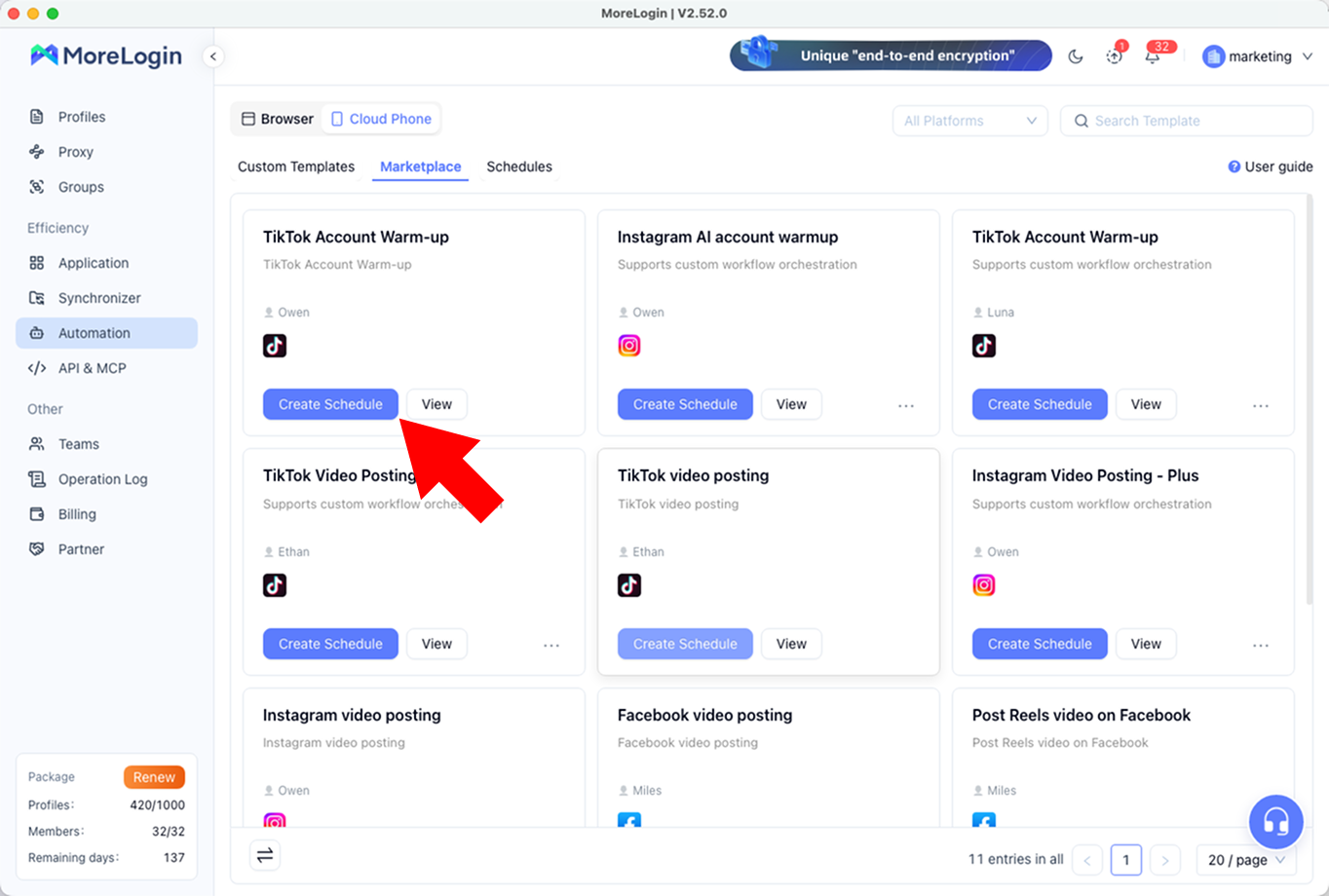Open the Proxy section
Image resolution: width=1329 pixels, height=896 pixels.
[x=106, y=152]
